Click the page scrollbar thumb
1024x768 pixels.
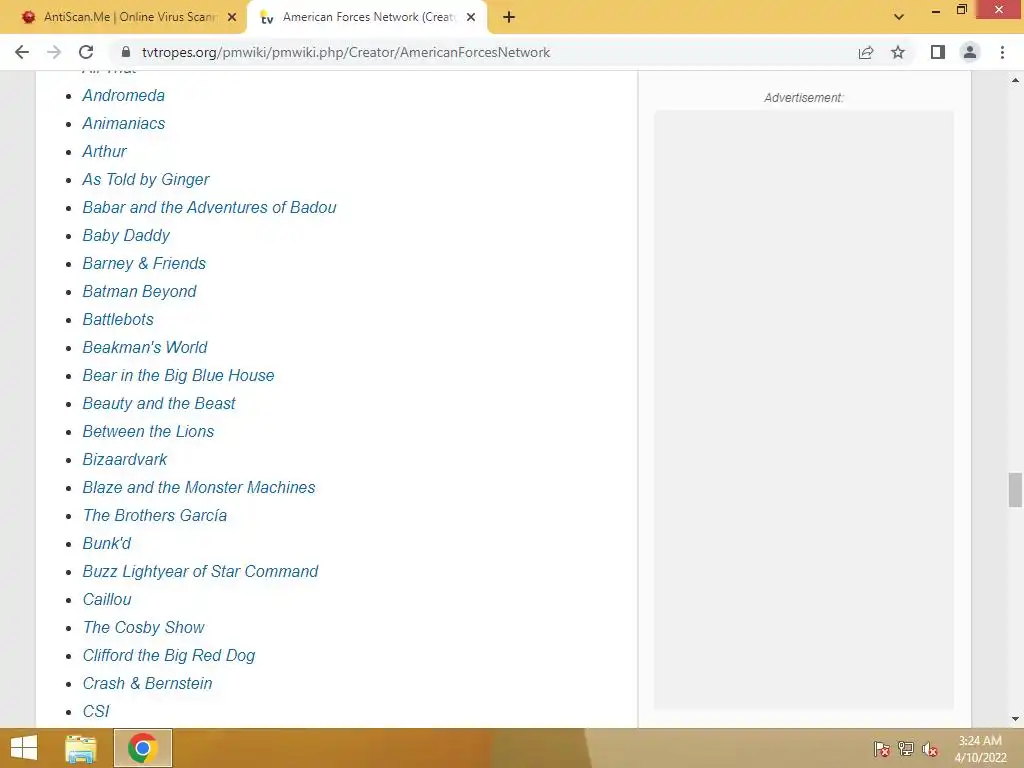click(x=1015, y=490)
